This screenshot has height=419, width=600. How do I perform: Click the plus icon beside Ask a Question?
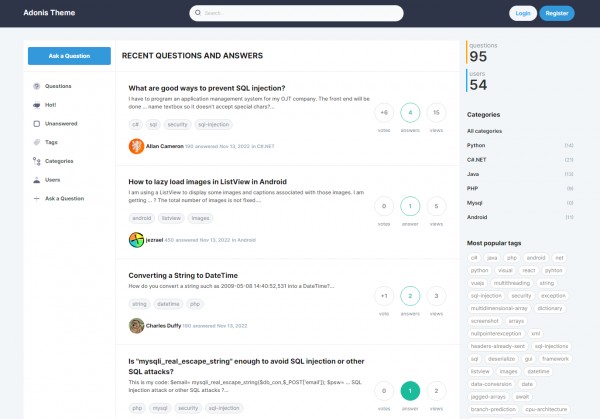37,198
